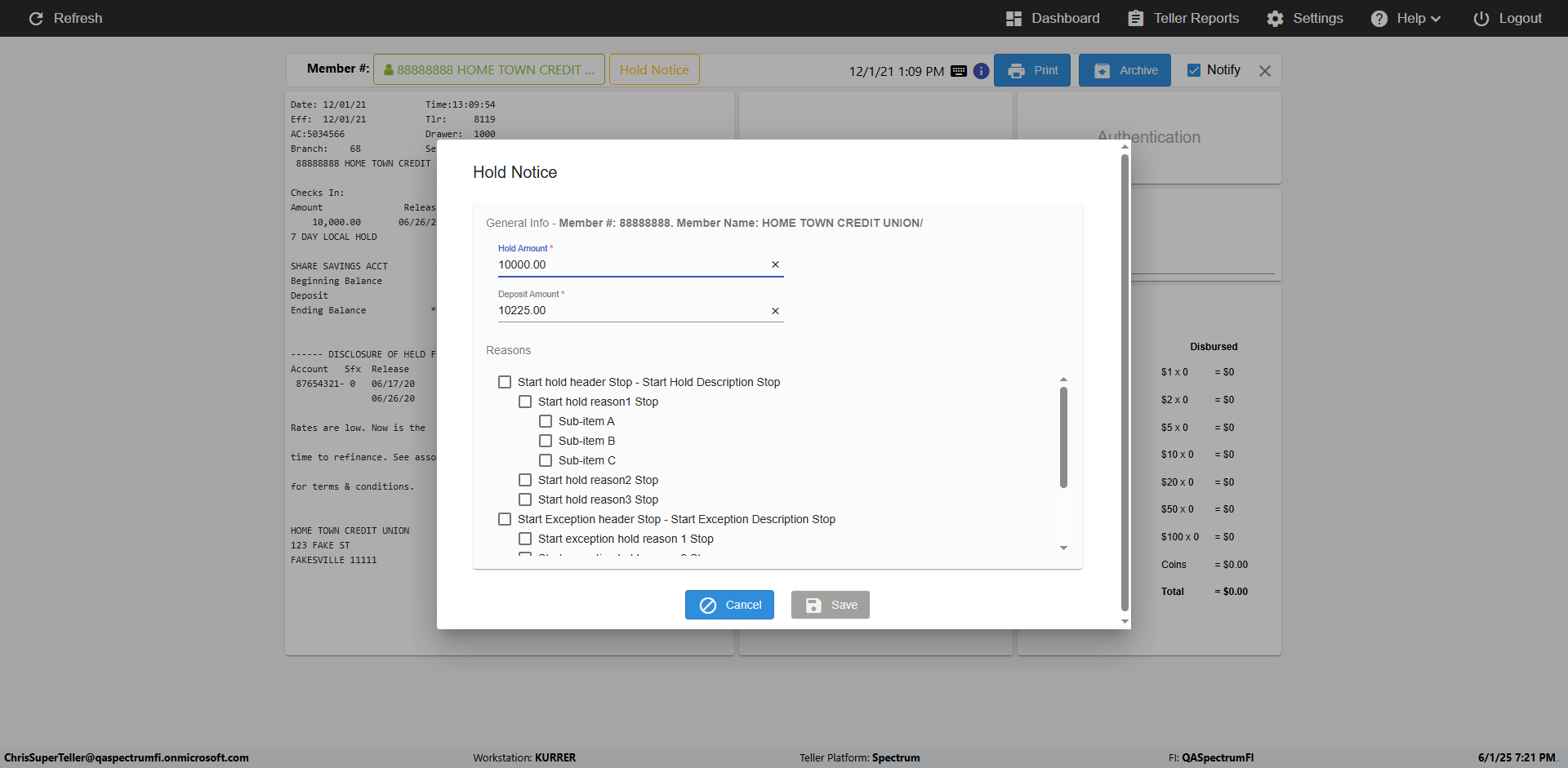
Task: Toggle the Notify checkbox
Action: [1193, 70]
